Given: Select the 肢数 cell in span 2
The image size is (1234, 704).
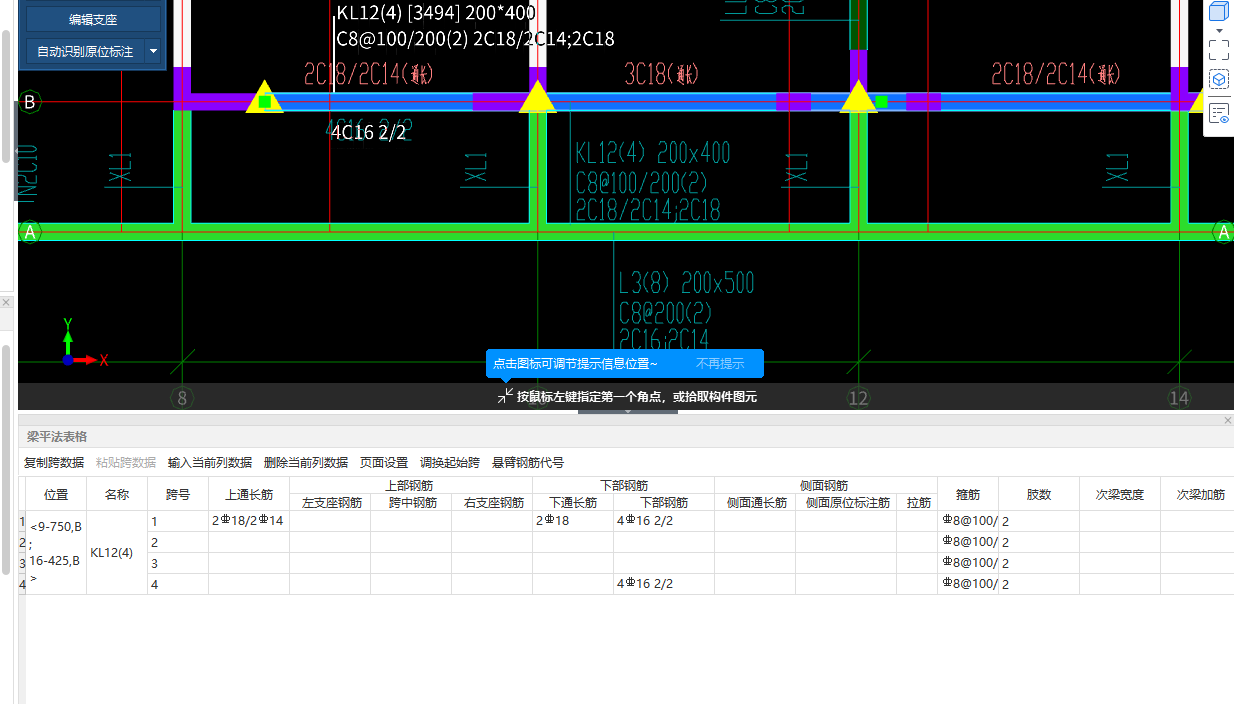Looking at the screenshot, I should click(x=1039, y=542).
